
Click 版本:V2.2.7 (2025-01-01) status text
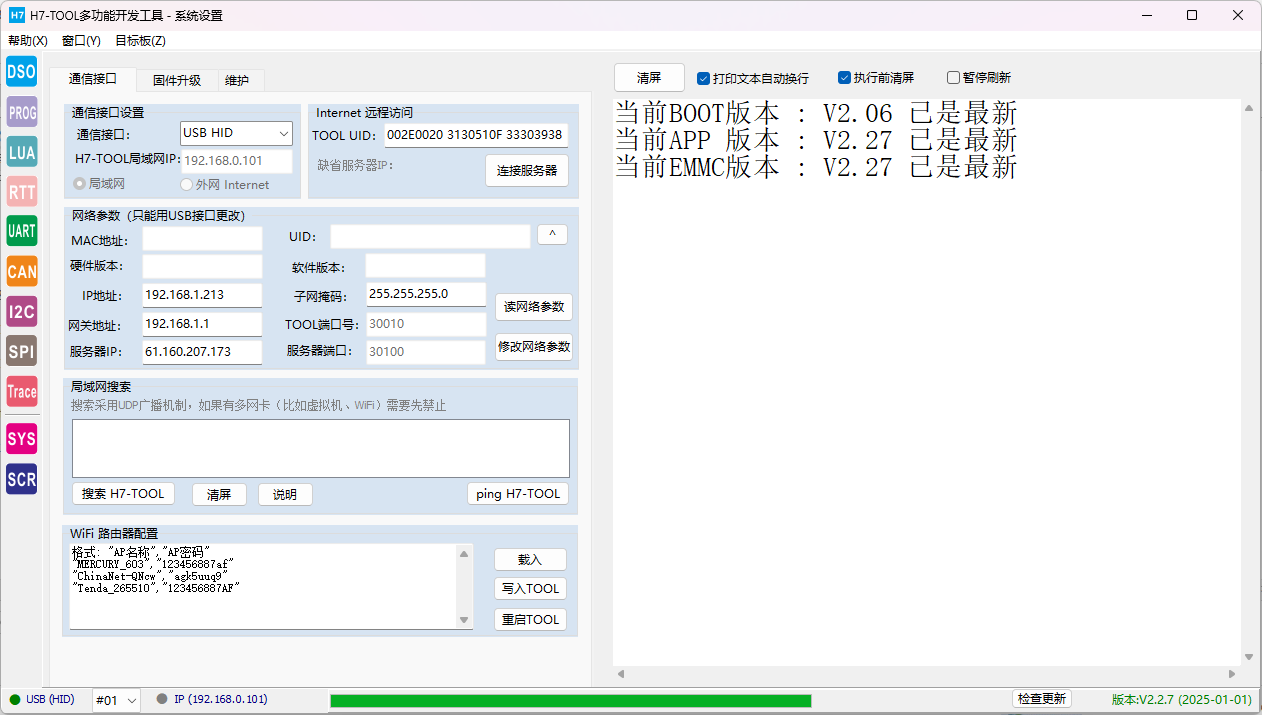point(1182,700)
